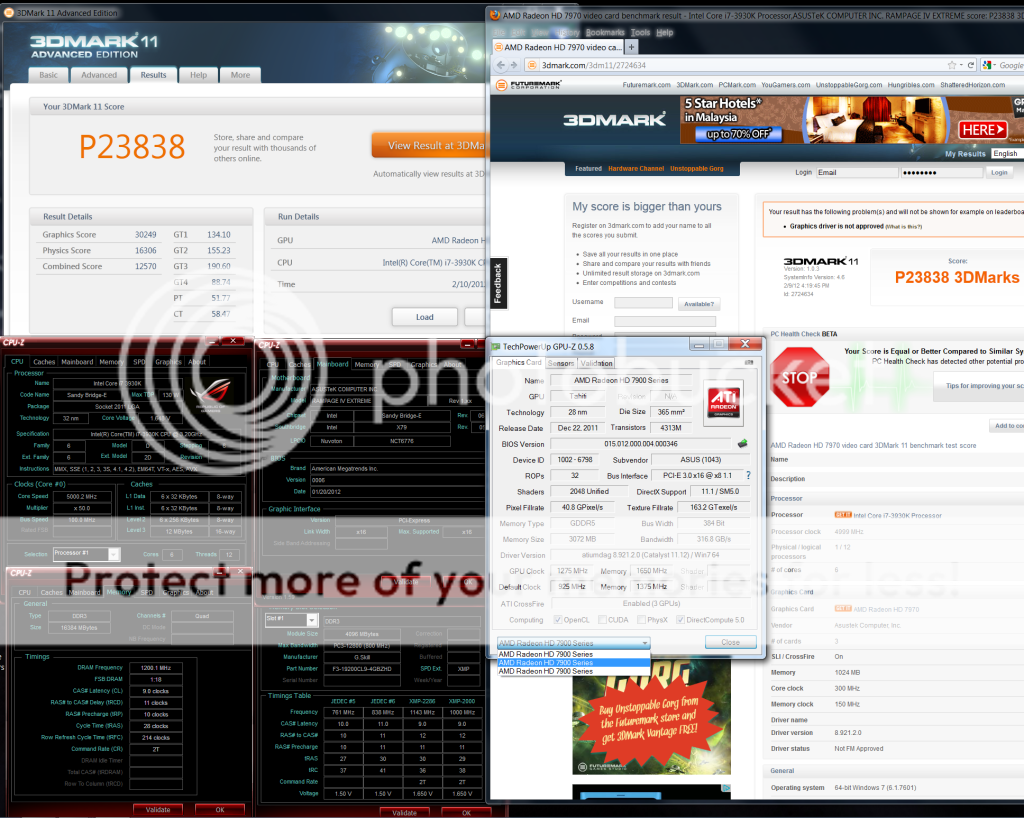Click the P23838 score in 3DMark 11 app

[132, 147]
